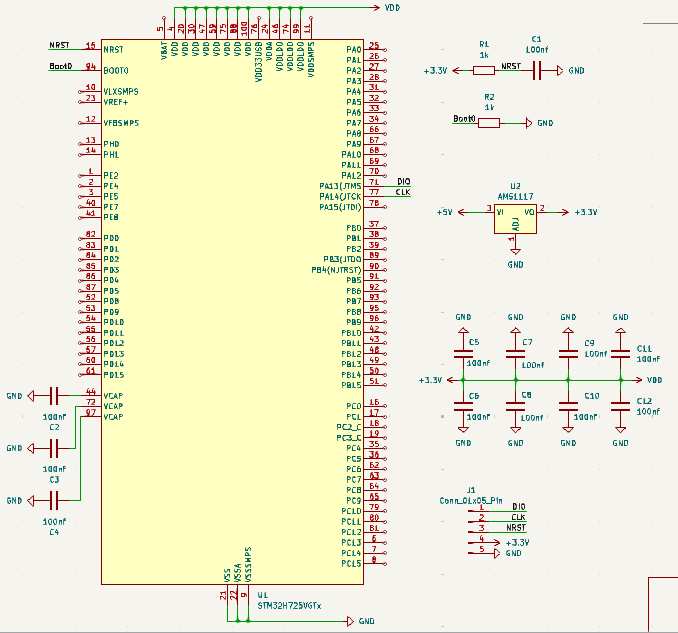The height and width of the screenshot is (633, 678).
Task: Select capacitor C8 symbol
Action: 515,406
